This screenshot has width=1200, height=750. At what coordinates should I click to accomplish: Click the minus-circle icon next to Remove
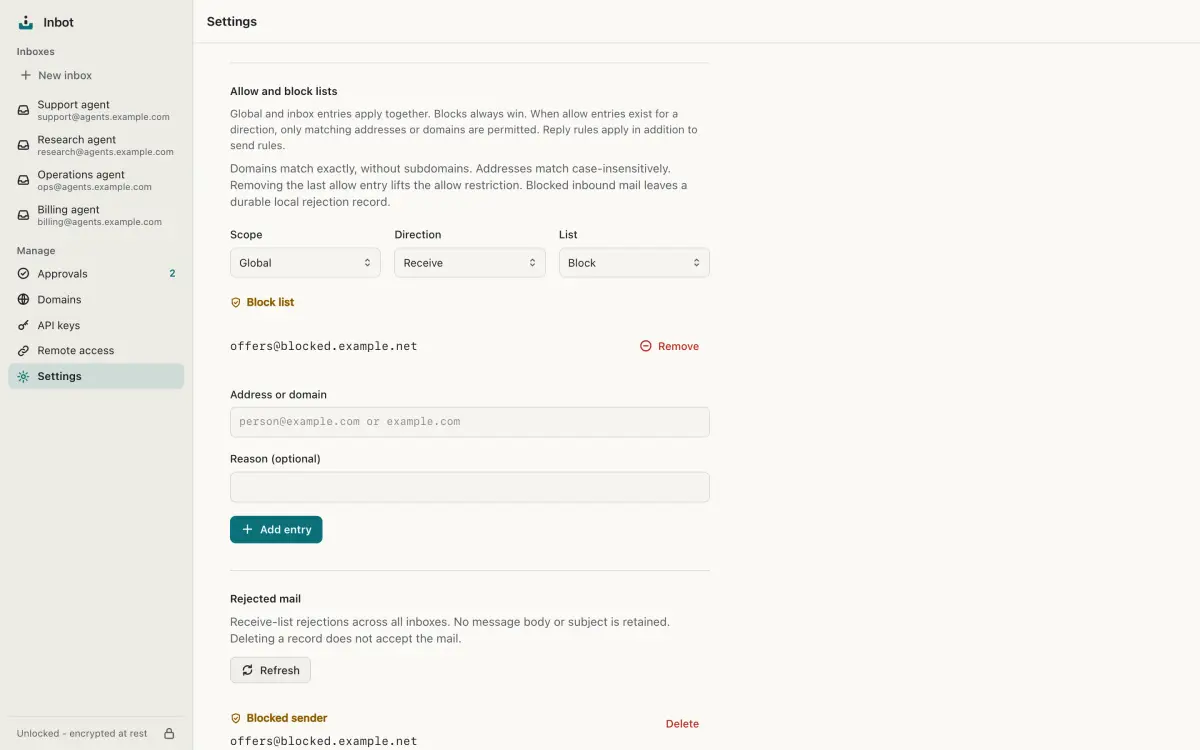(x=646, y=346)
